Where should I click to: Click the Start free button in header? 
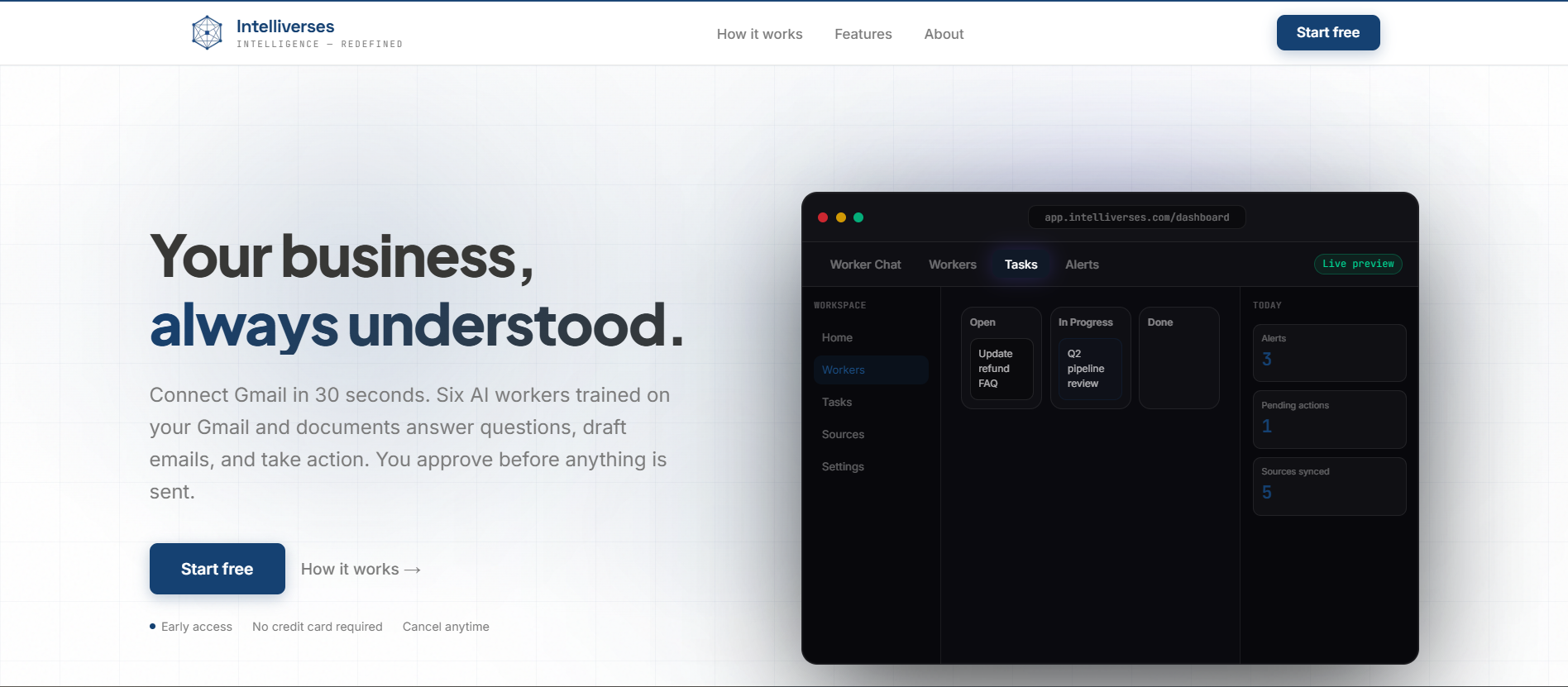[1328, 32]
